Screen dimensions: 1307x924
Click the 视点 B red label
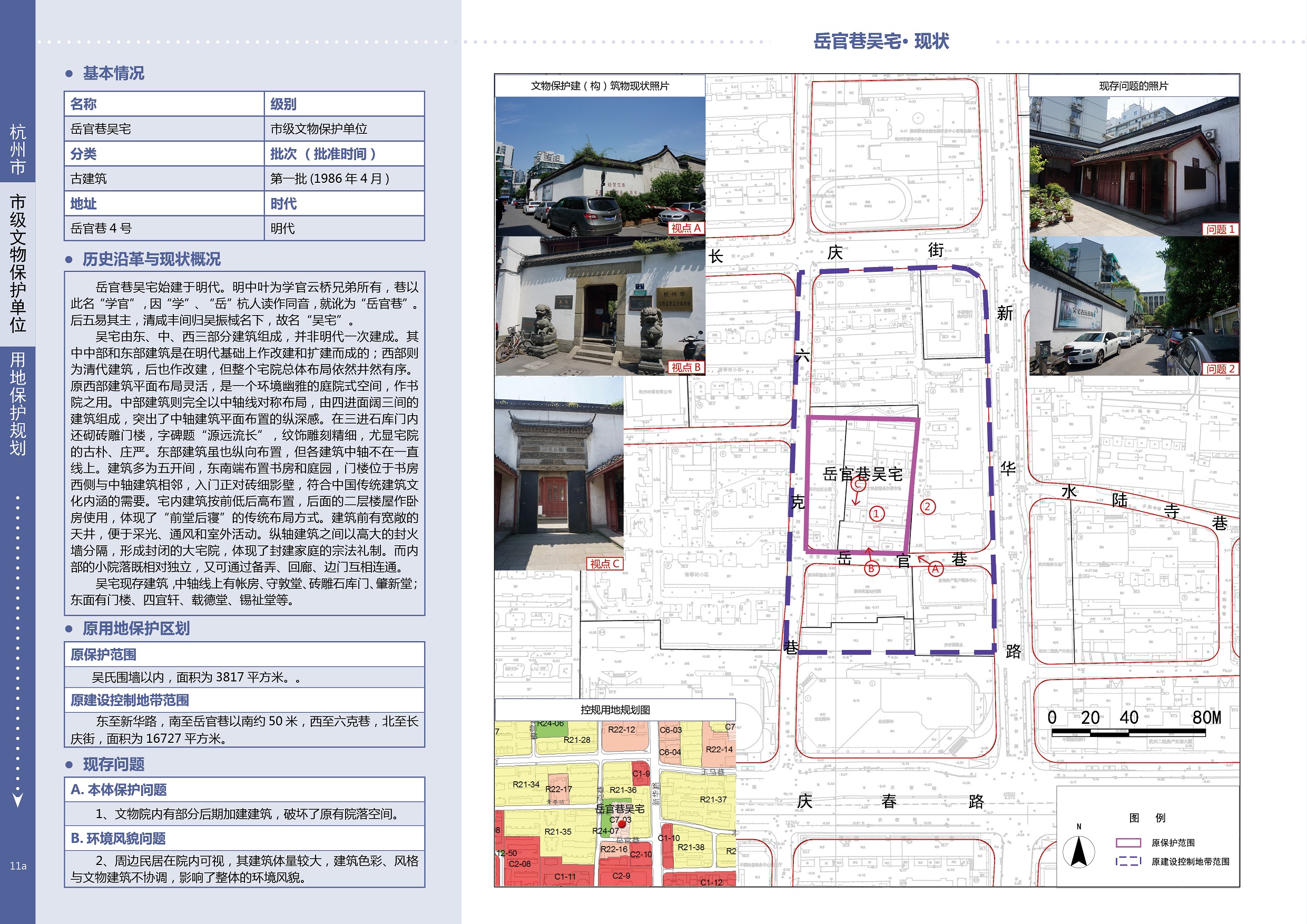[x=686, y=368]
